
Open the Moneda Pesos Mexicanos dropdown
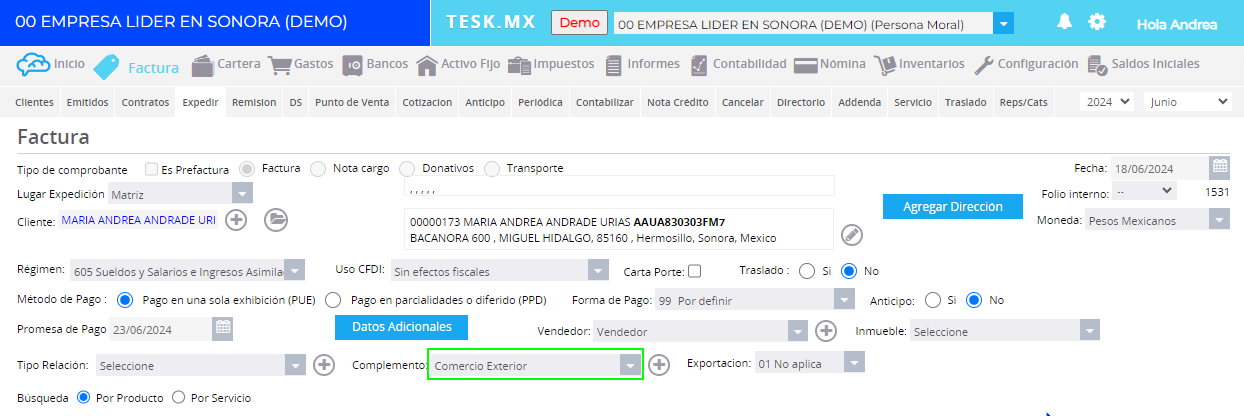pos(1157,220)
